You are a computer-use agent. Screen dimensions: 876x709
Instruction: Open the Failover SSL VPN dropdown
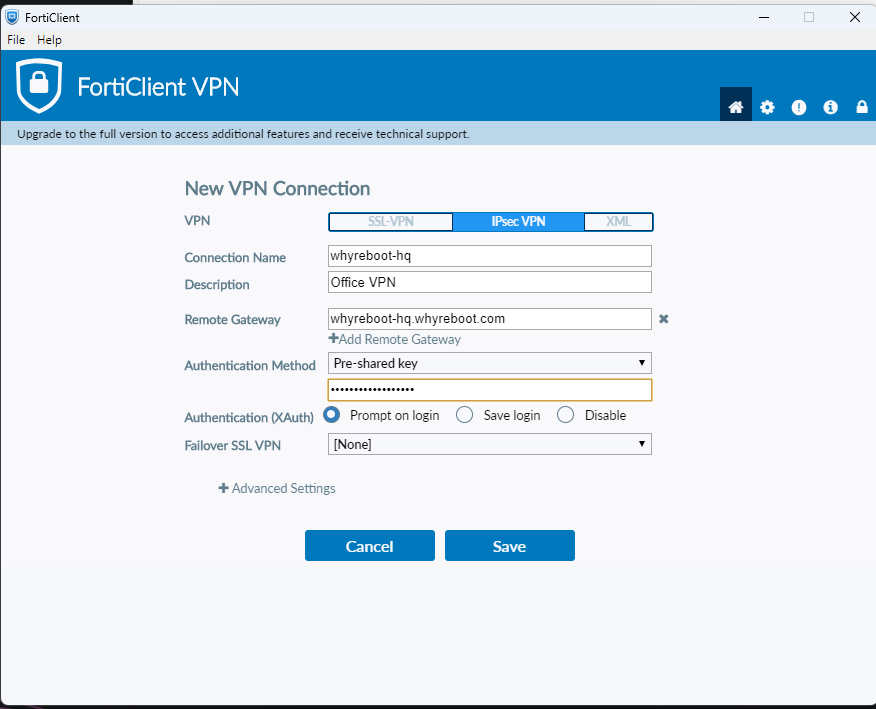click(489, 444)
